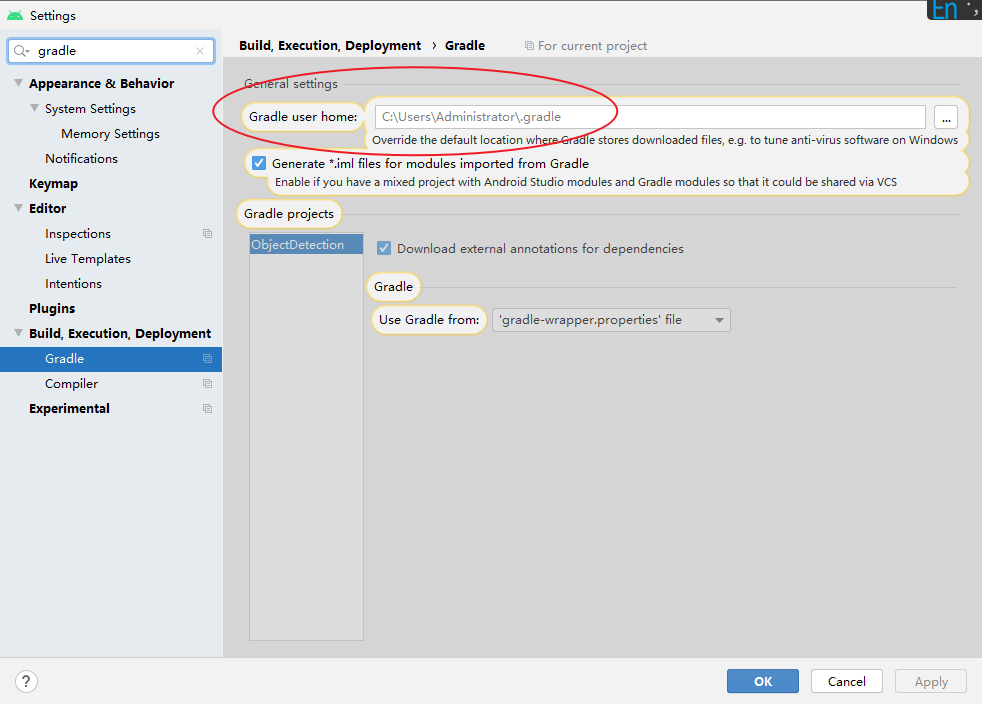Open Inspections settings
982x704 pixels.
click(x=78, y=234)
